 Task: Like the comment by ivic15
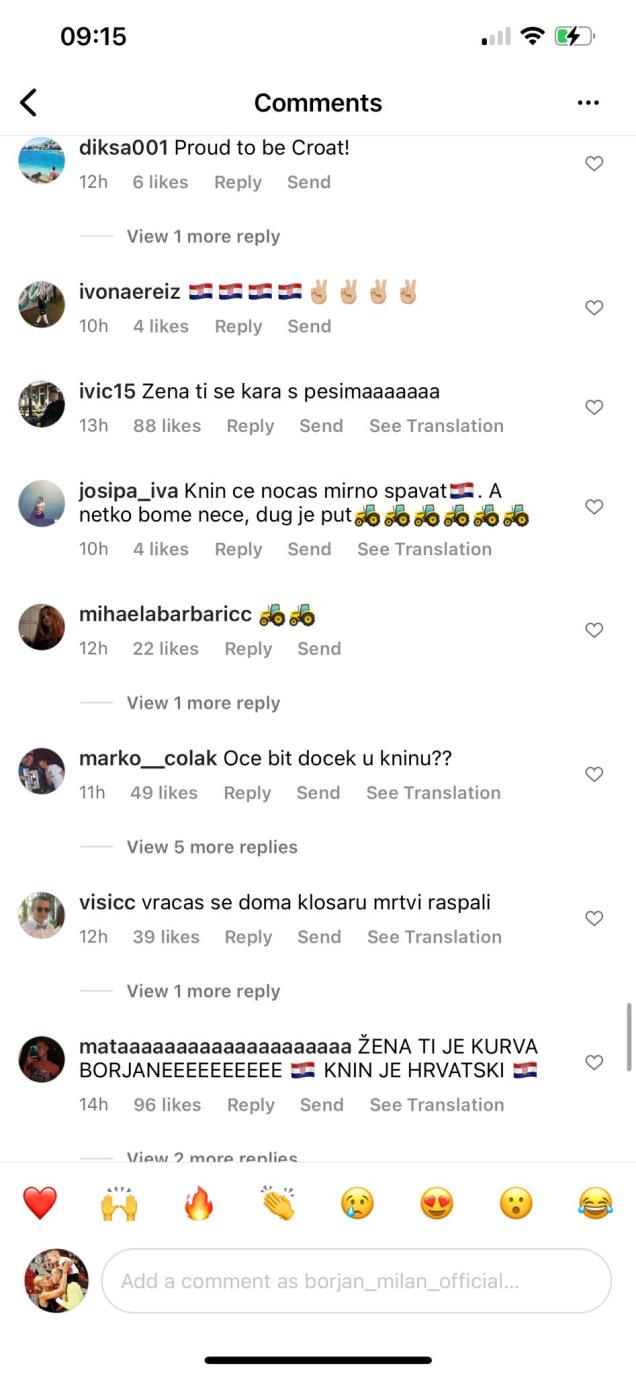click(x=594, y=407)
